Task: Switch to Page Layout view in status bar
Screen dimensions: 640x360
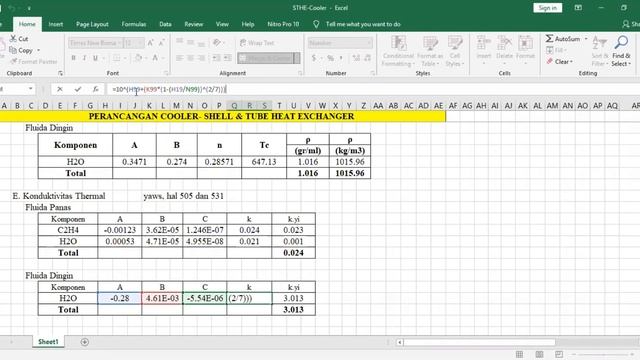Action: click(539, 354)
